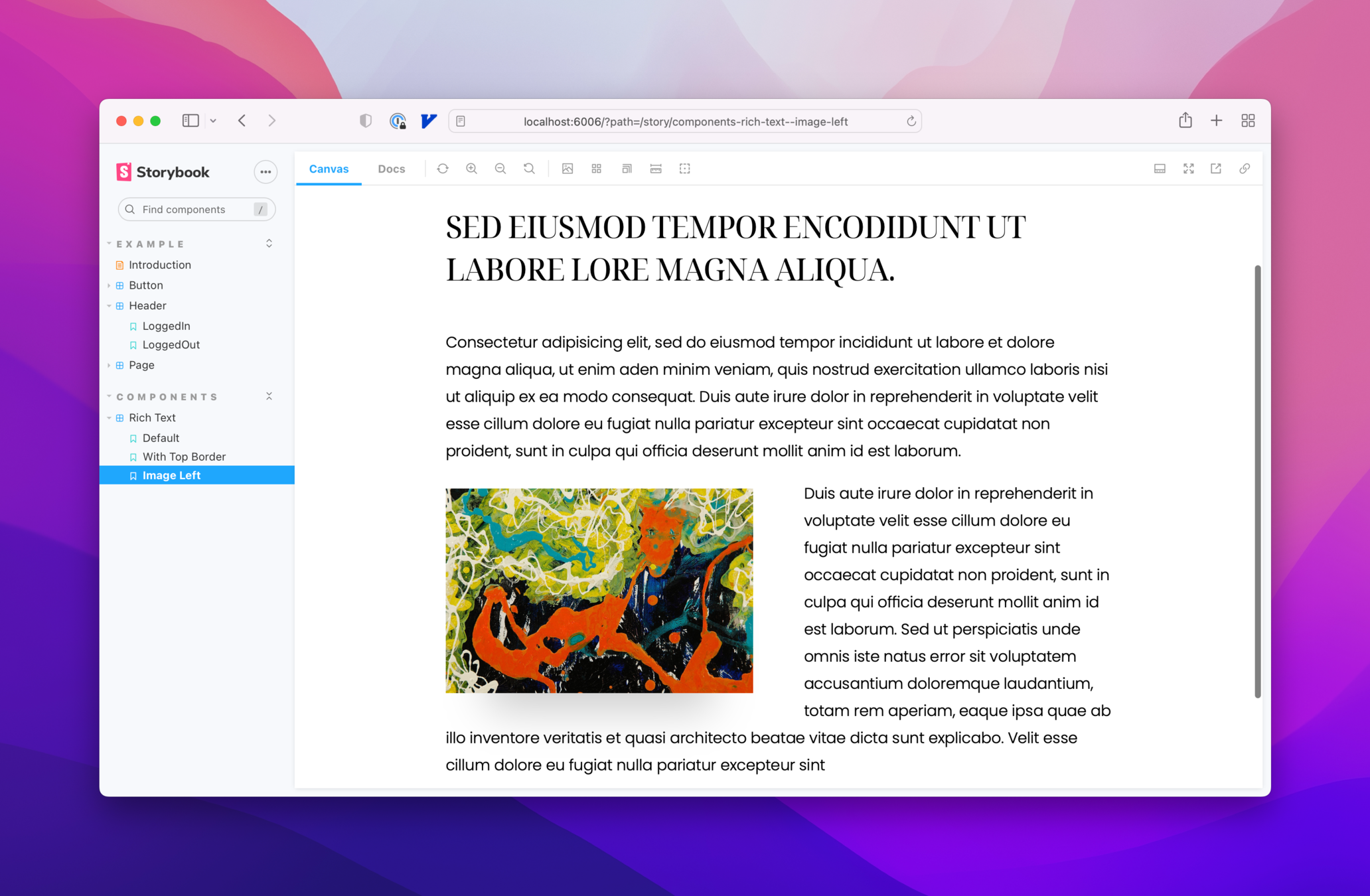Open the viewport size tool
The image size is (1370, 896).
tap(626, 169)
